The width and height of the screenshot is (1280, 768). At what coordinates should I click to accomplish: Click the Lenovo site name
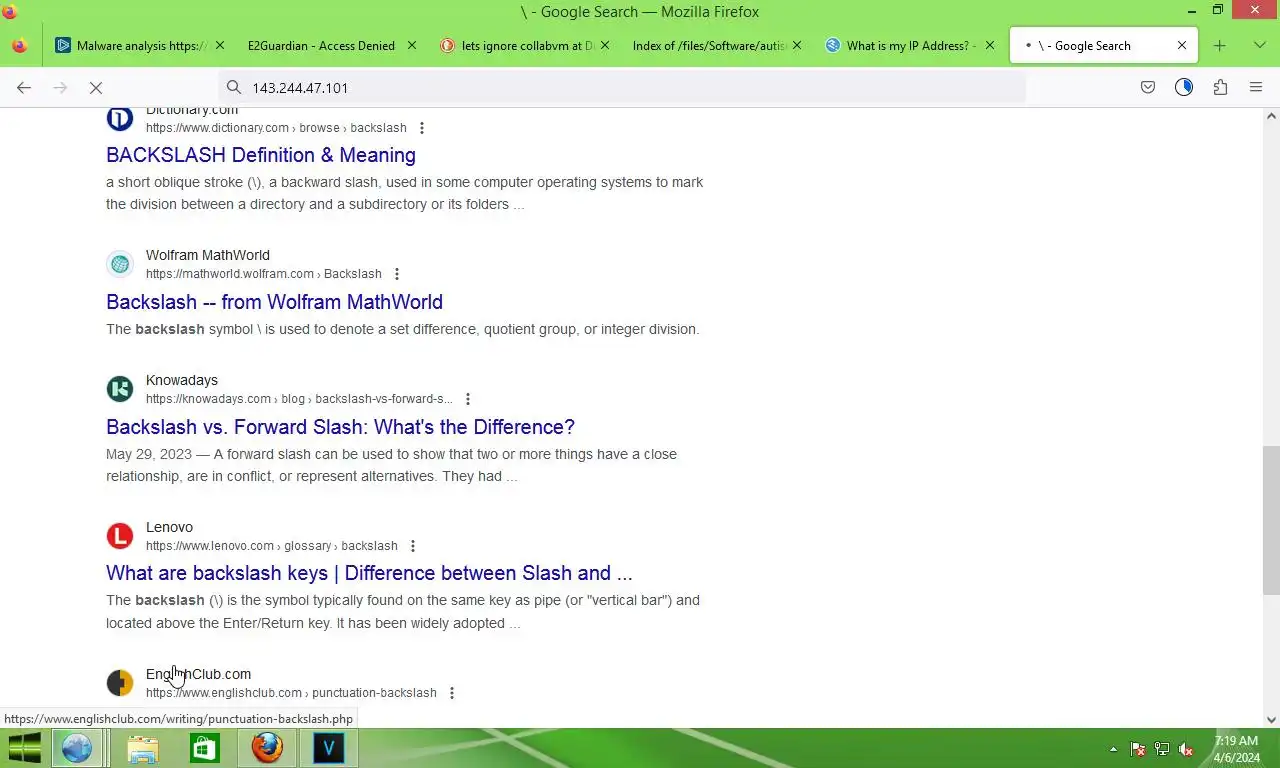[x=169, y=527]
